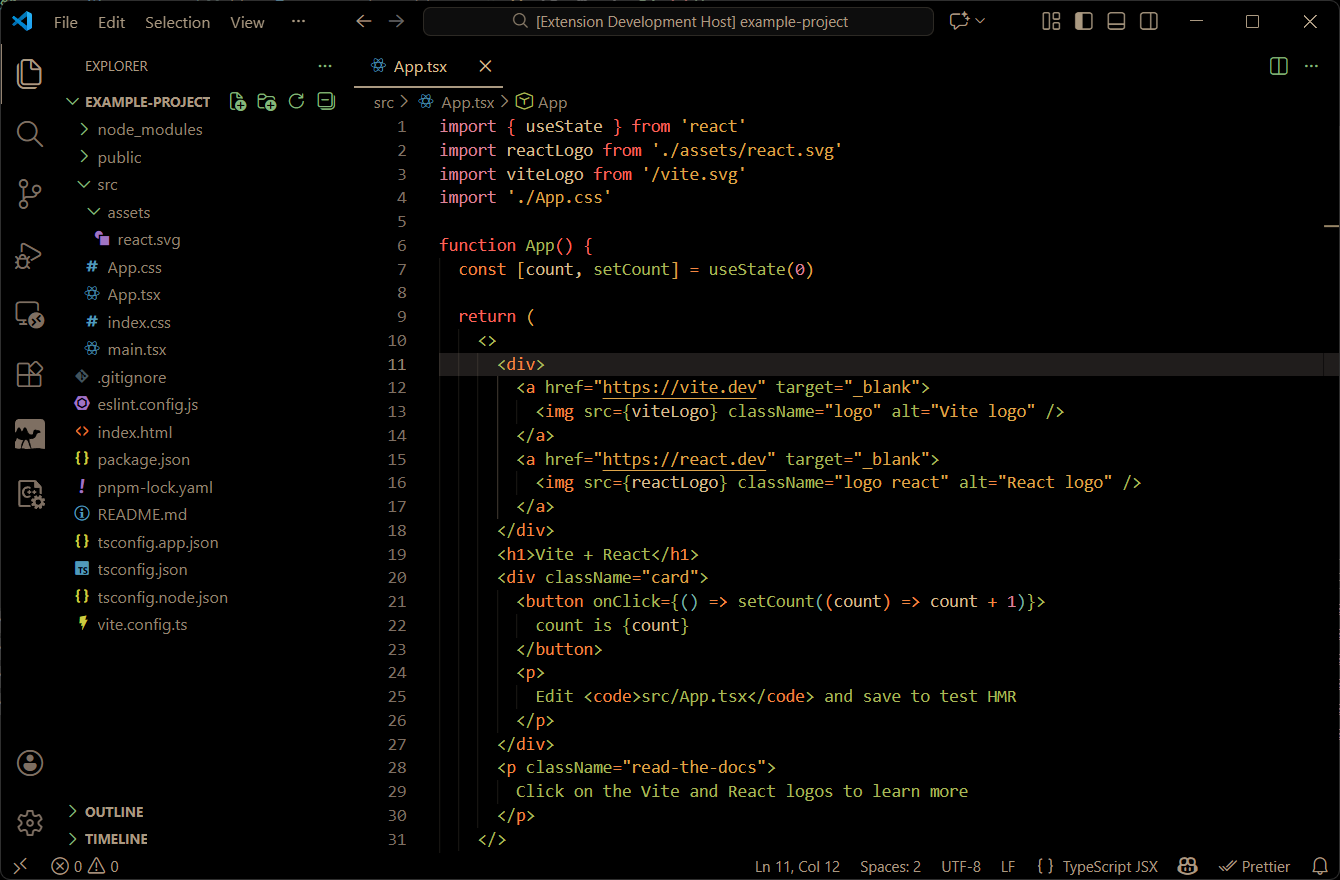Toggle the bottom panel visibility

tap(1117, 21)
